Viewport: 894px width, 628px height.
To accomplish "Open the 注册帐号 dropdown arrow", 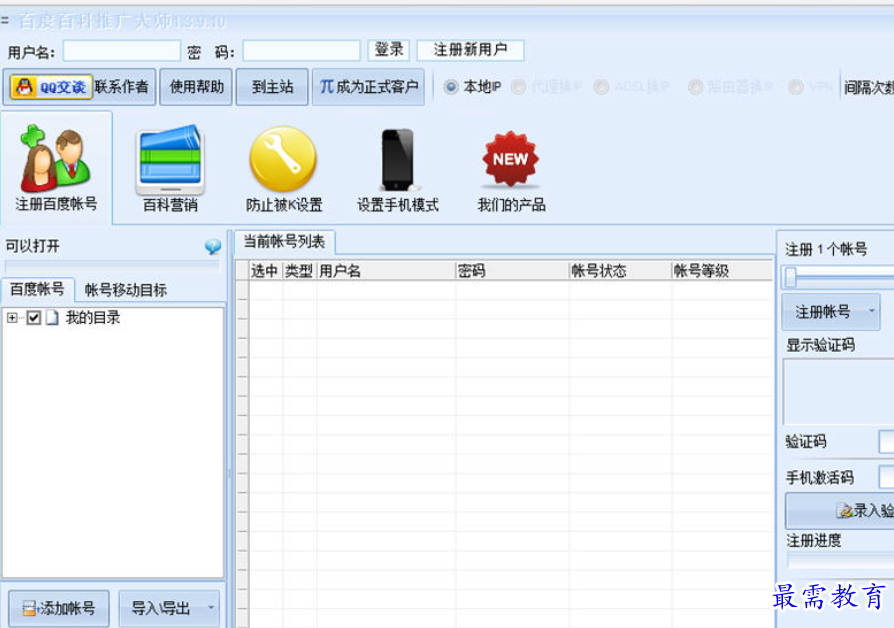I will (x=871, y=311).
